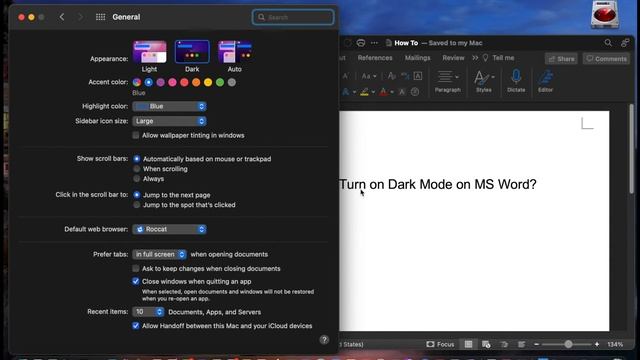The height and width of the screenshot is (360, 640).
Task: Expand the Paragraph dropdown arrow in Word
Action: [x=457, y=77]
